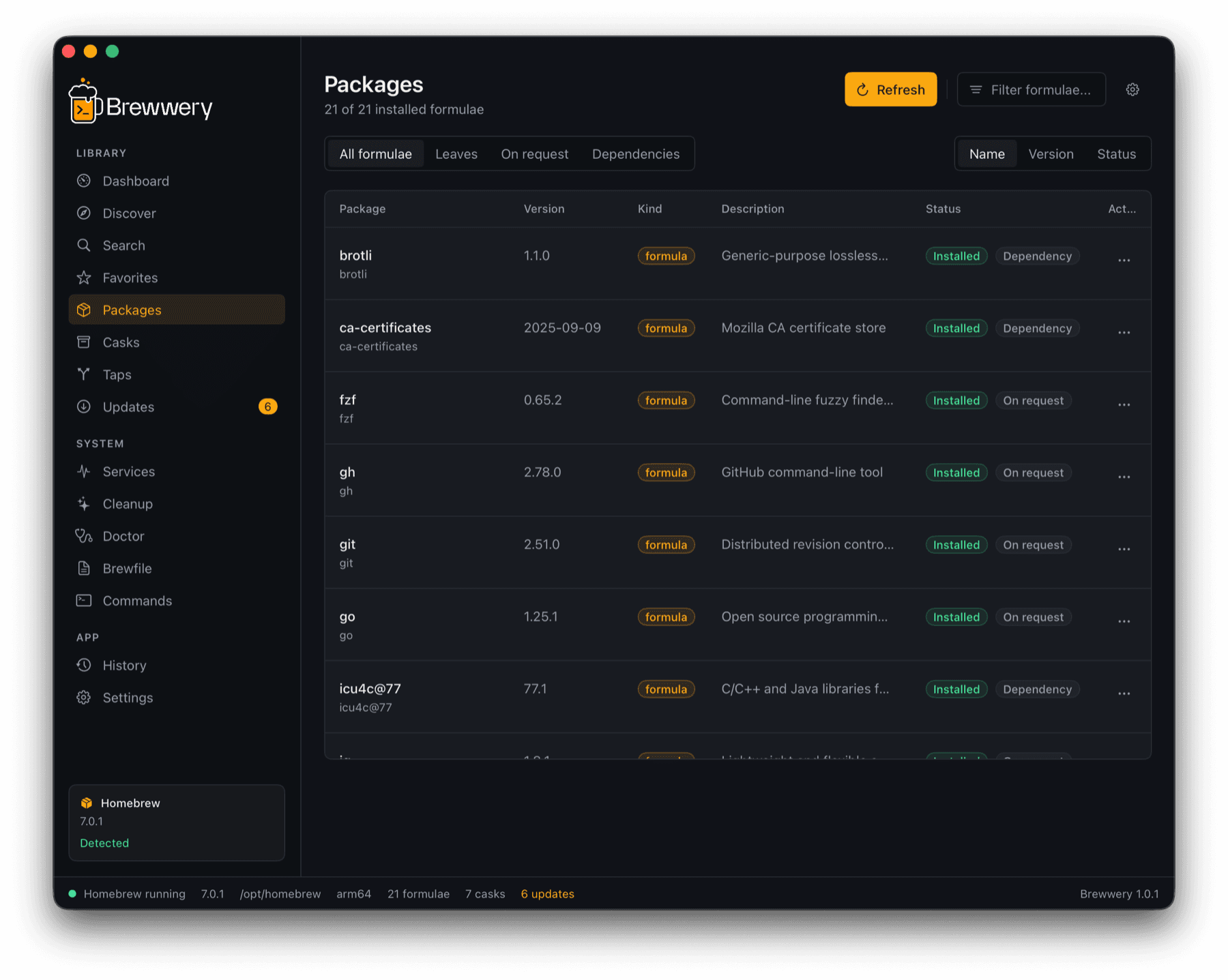Open the actions menu for brotli

point(1124,260)
